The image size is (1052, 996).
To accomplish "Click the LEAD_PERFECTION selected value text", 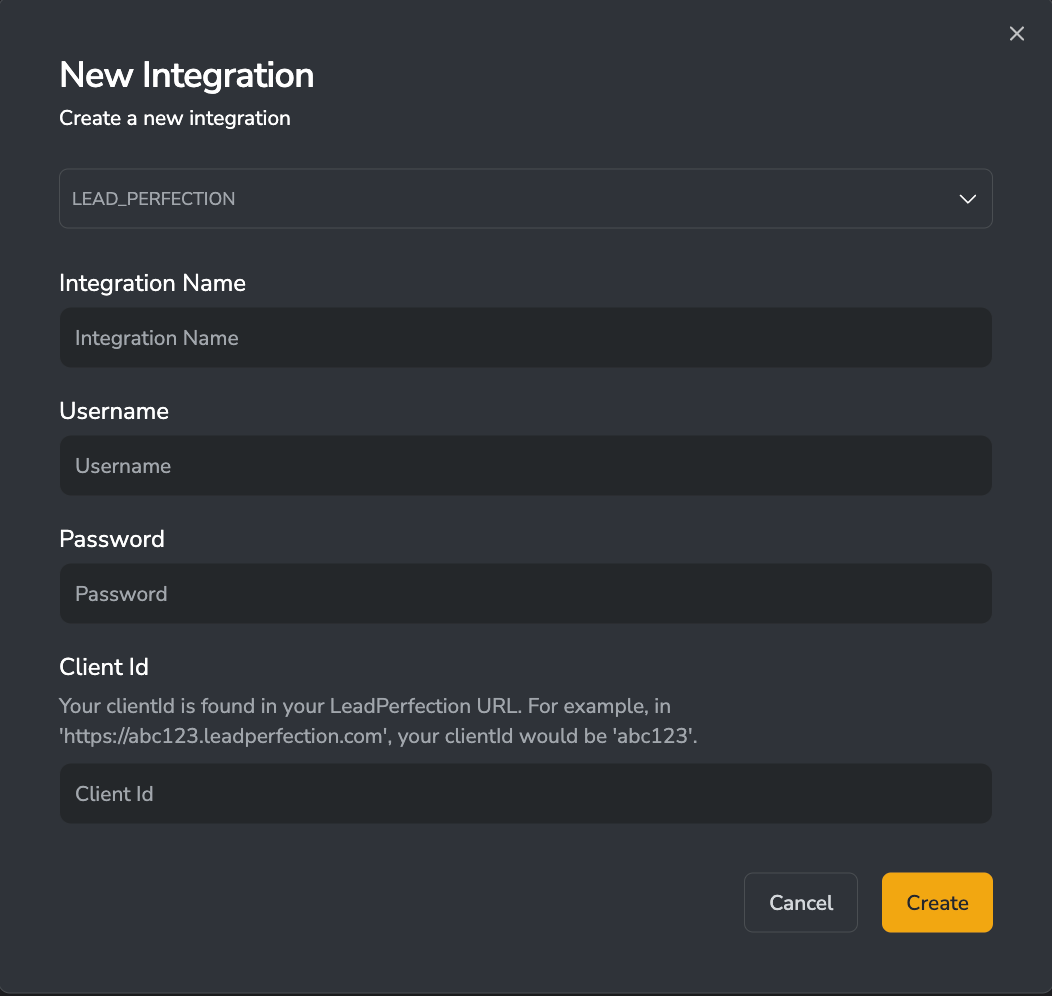I will [x=154, y=199].
